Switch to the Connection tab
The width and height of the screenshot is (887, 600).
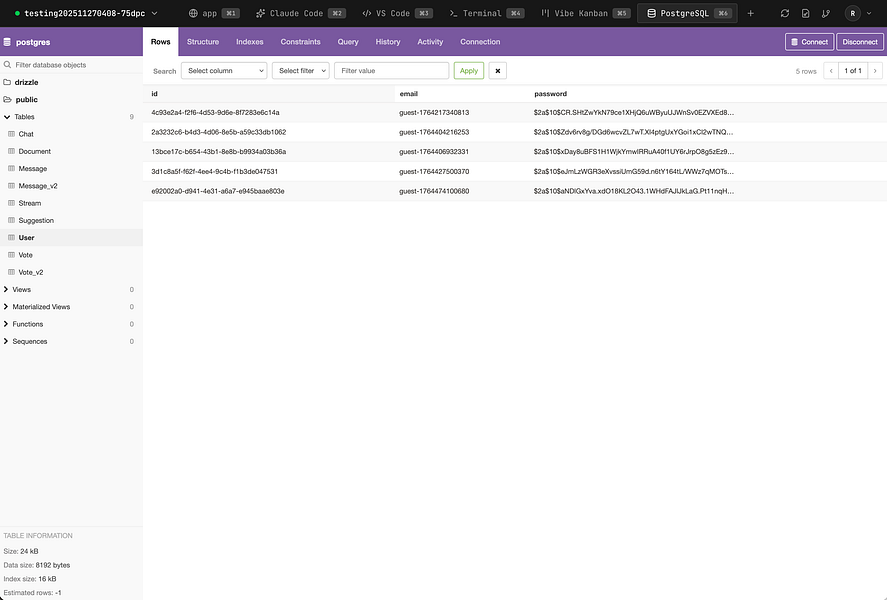[480, 42]
